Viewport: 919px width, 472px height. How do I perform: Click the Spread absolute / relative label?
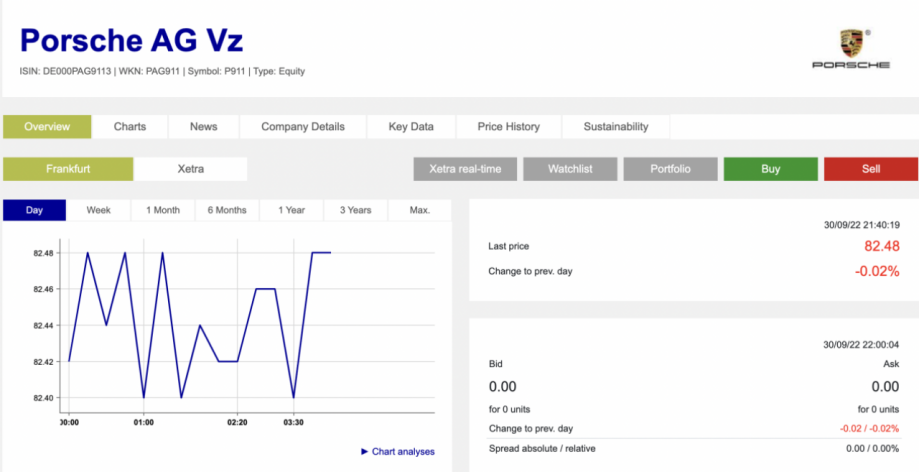(x=542, y=449)
